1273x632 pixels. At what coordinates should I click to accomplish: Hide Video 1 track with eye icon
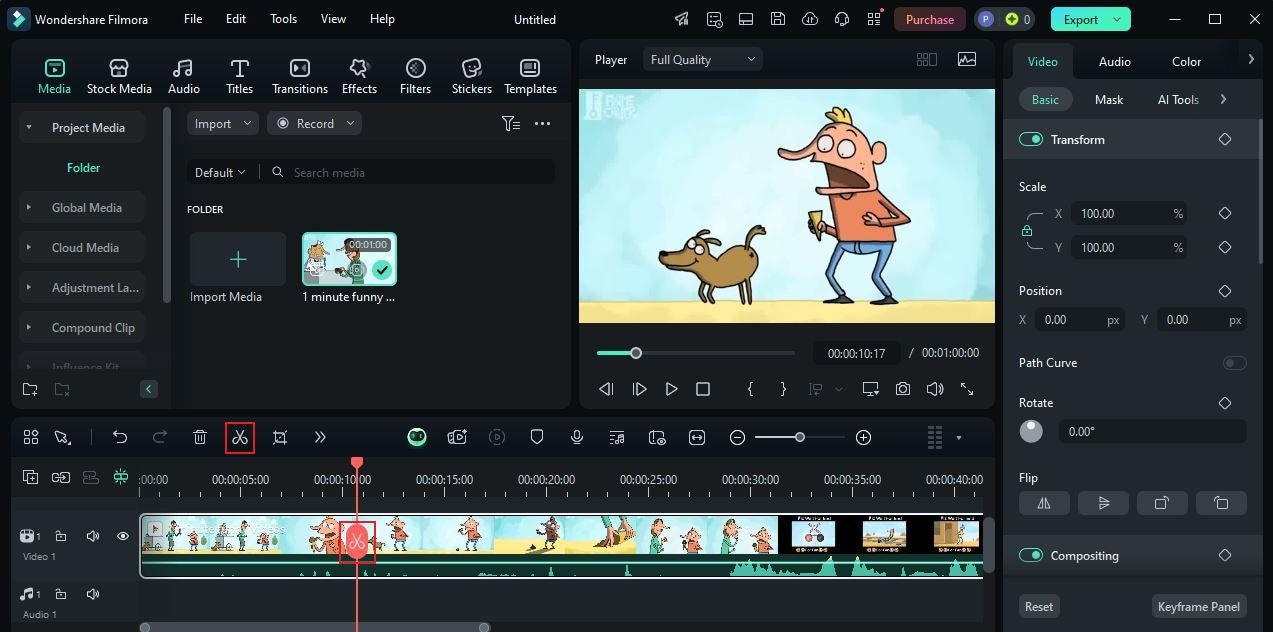[123, 537]
